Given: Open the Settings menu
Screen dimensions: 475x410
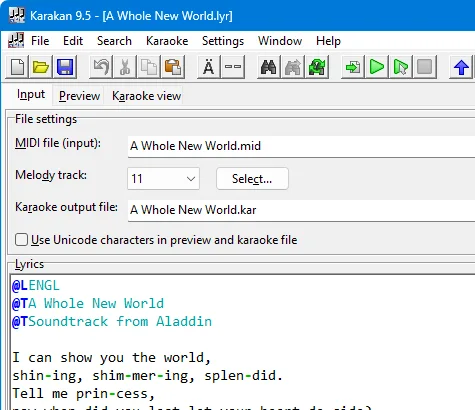Looking at the screenshot, I should pos(223,41).
